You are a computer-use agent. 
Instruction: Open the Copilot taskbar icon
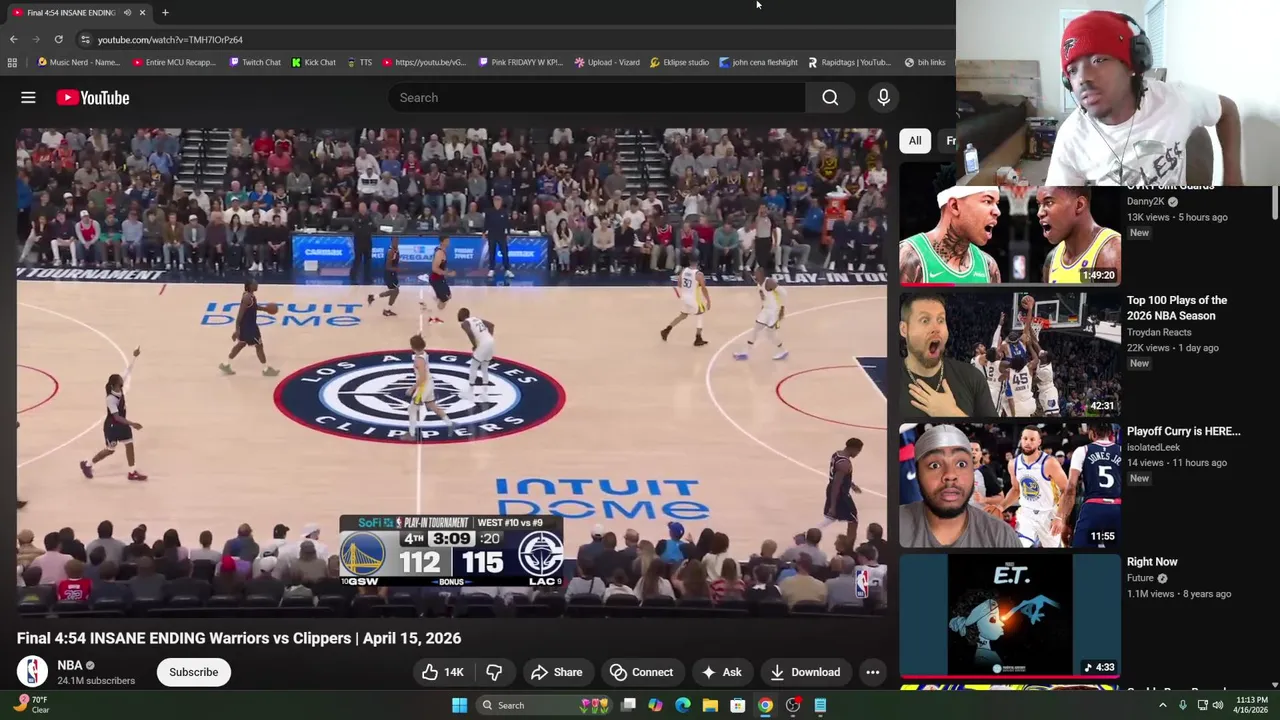click(655, 705)
